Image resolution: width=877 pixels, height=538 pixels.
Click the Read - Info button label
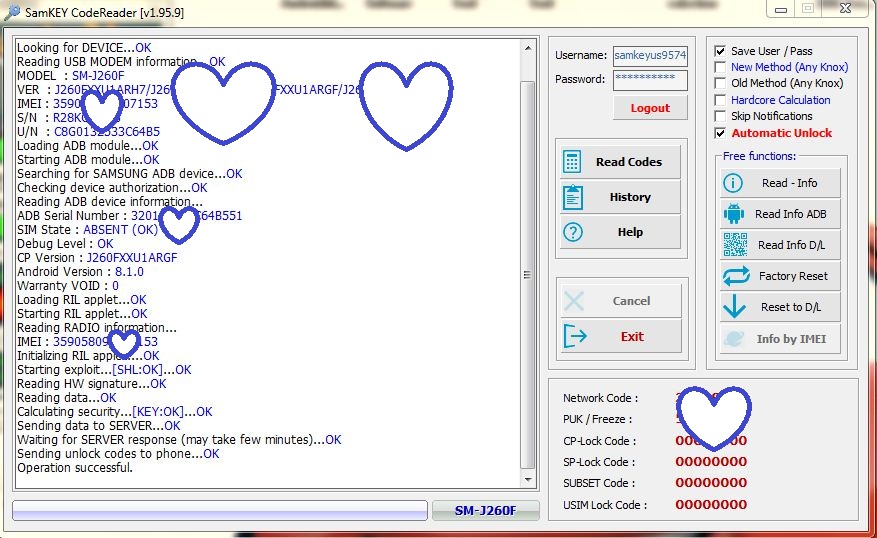[x=789, y=183]
